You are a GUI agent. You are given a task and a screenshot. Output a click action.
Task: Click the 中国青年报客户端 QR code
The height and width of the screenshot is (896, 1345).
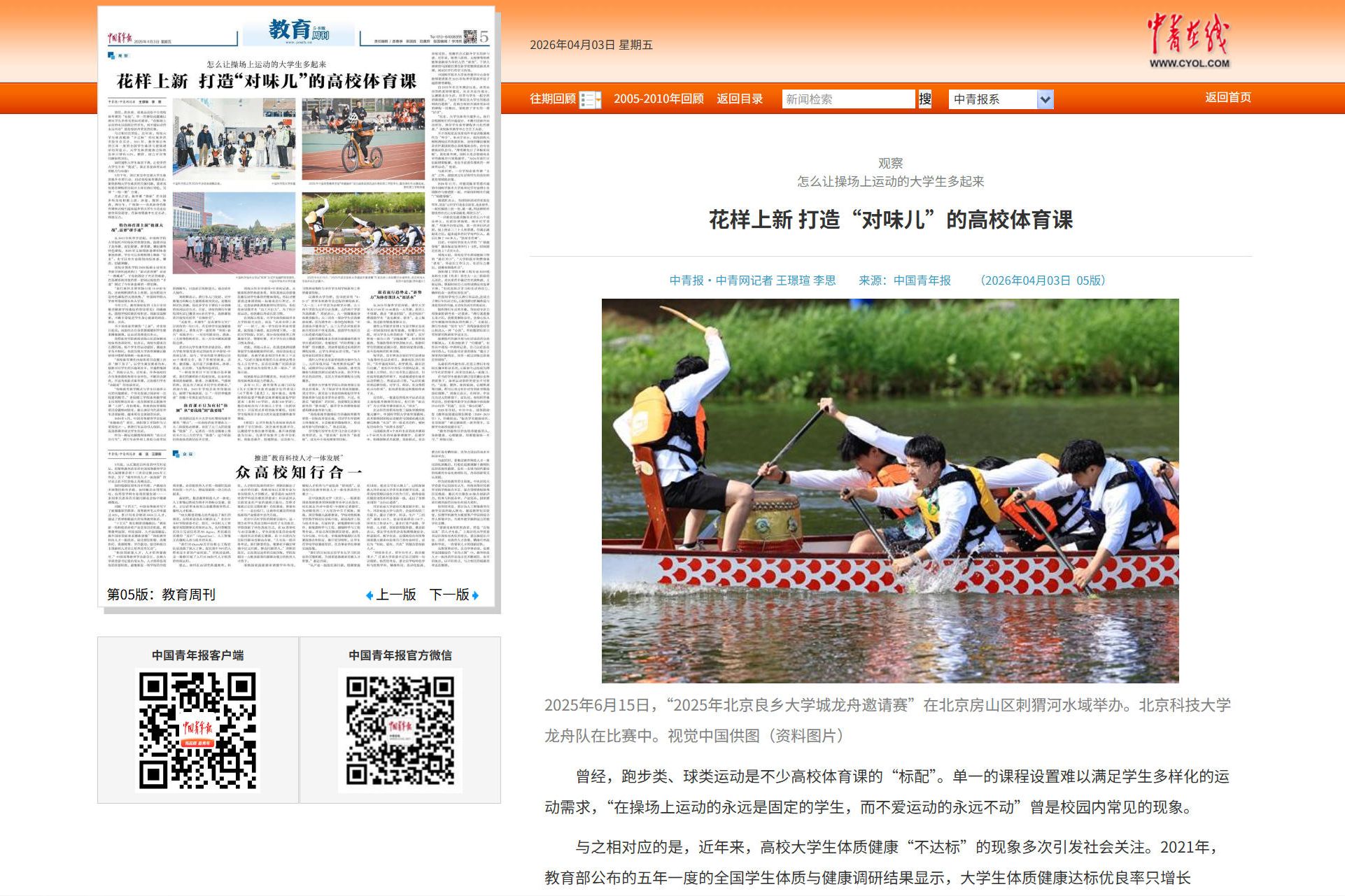point(197,731)
